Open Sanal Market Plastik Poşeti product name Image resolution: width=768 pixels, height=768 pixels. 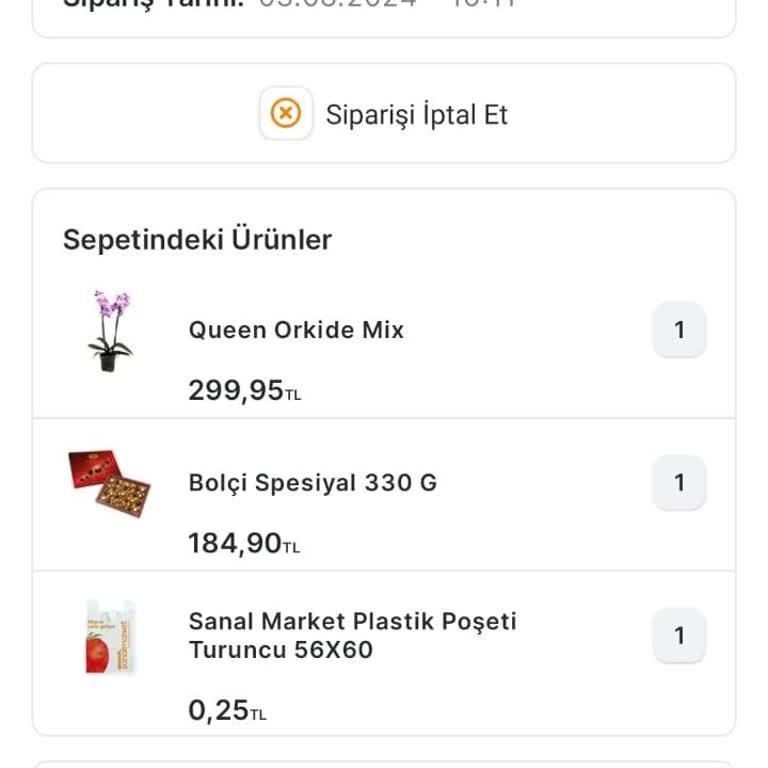click(352, 635)
